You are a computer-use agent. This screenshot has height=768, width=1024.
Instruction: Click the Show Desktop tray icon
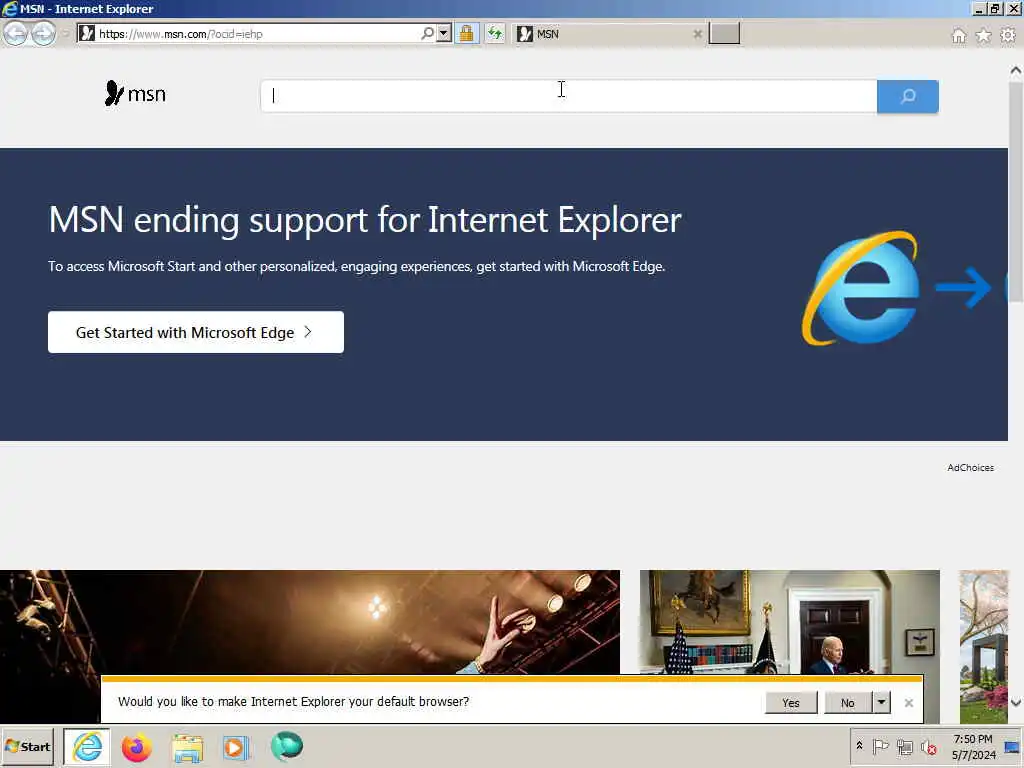pos(1012,746)
